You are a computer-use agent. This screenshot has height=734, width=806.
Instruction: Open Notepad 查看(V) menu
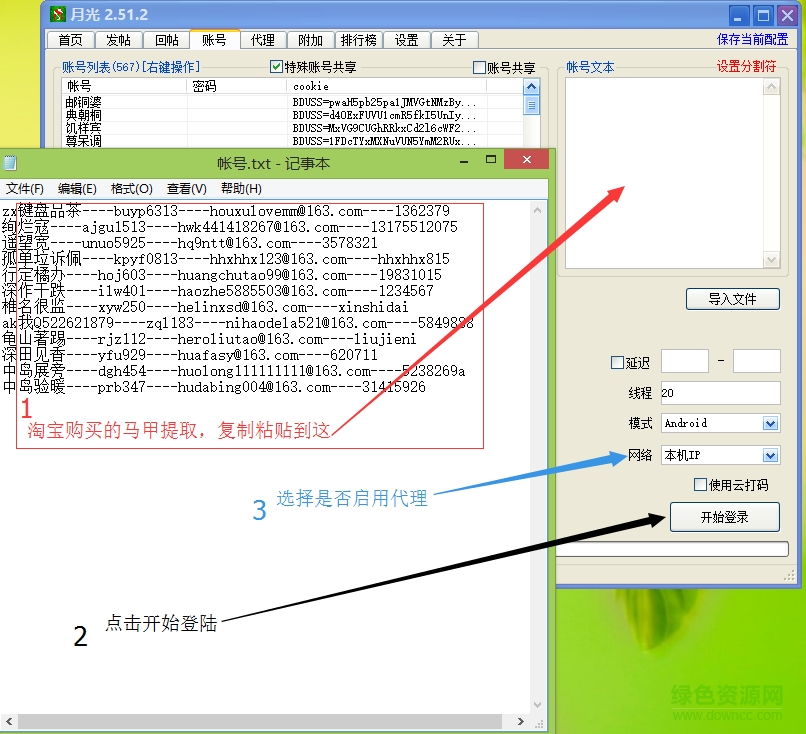pos(187,189)
